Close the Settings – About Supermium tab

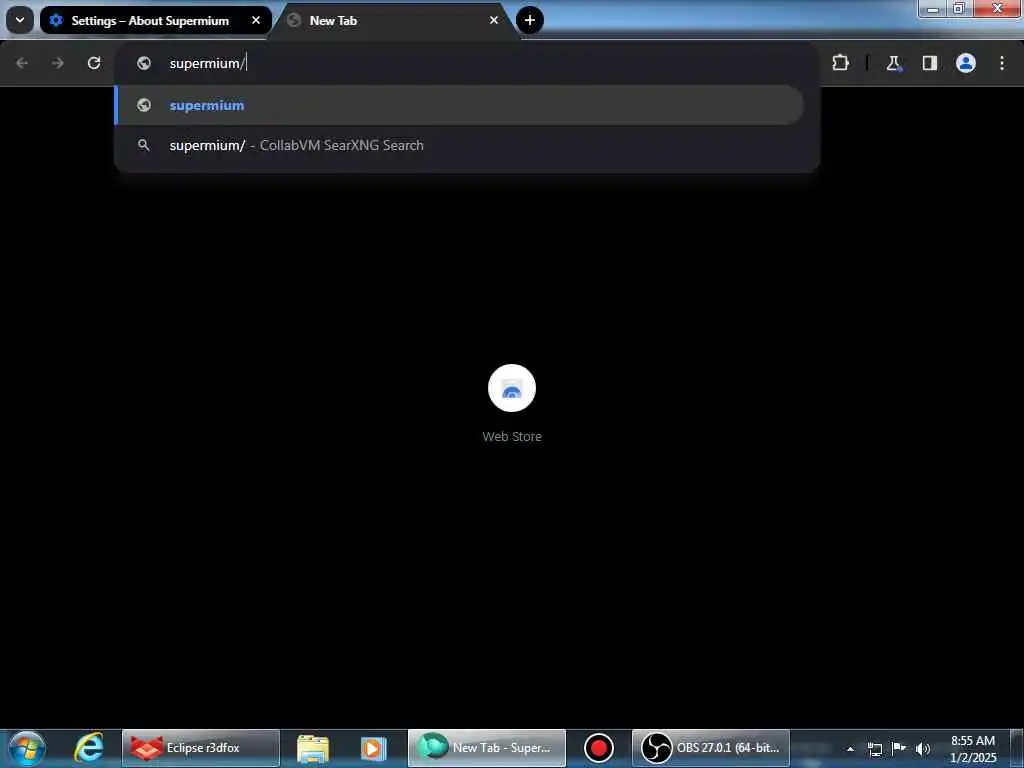tap(256, 20)
